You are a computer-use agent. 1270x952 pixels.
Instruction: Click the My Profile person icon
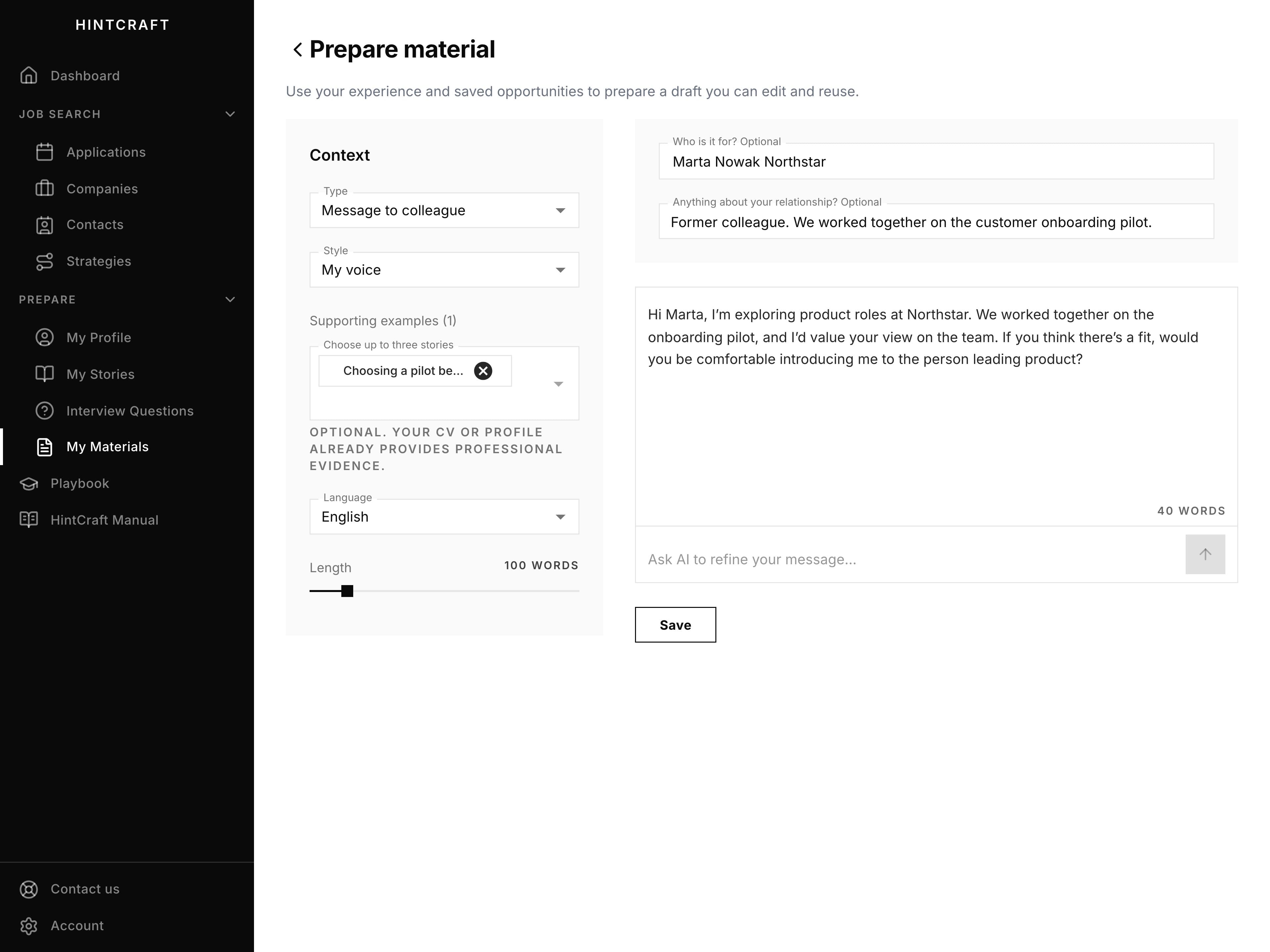point(44,337)
